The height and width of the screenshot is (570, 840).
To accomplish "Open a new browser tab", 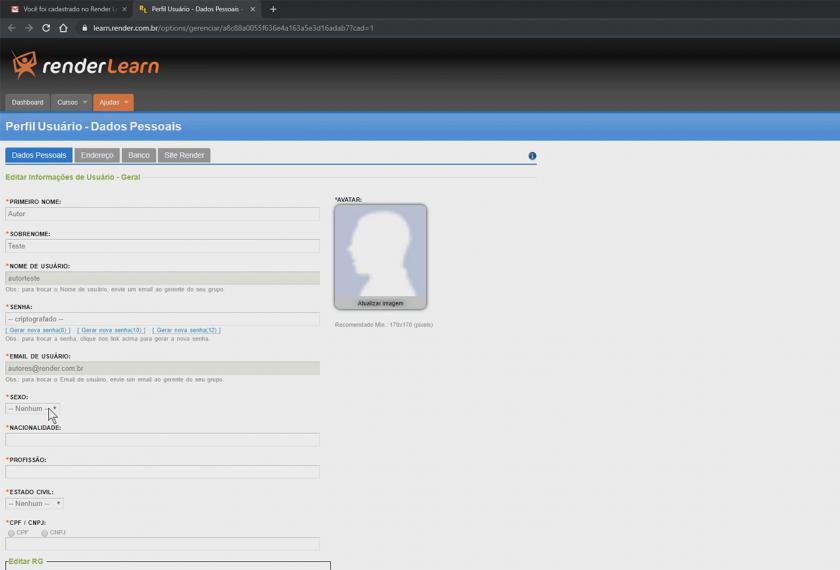I will click(273, 9).
